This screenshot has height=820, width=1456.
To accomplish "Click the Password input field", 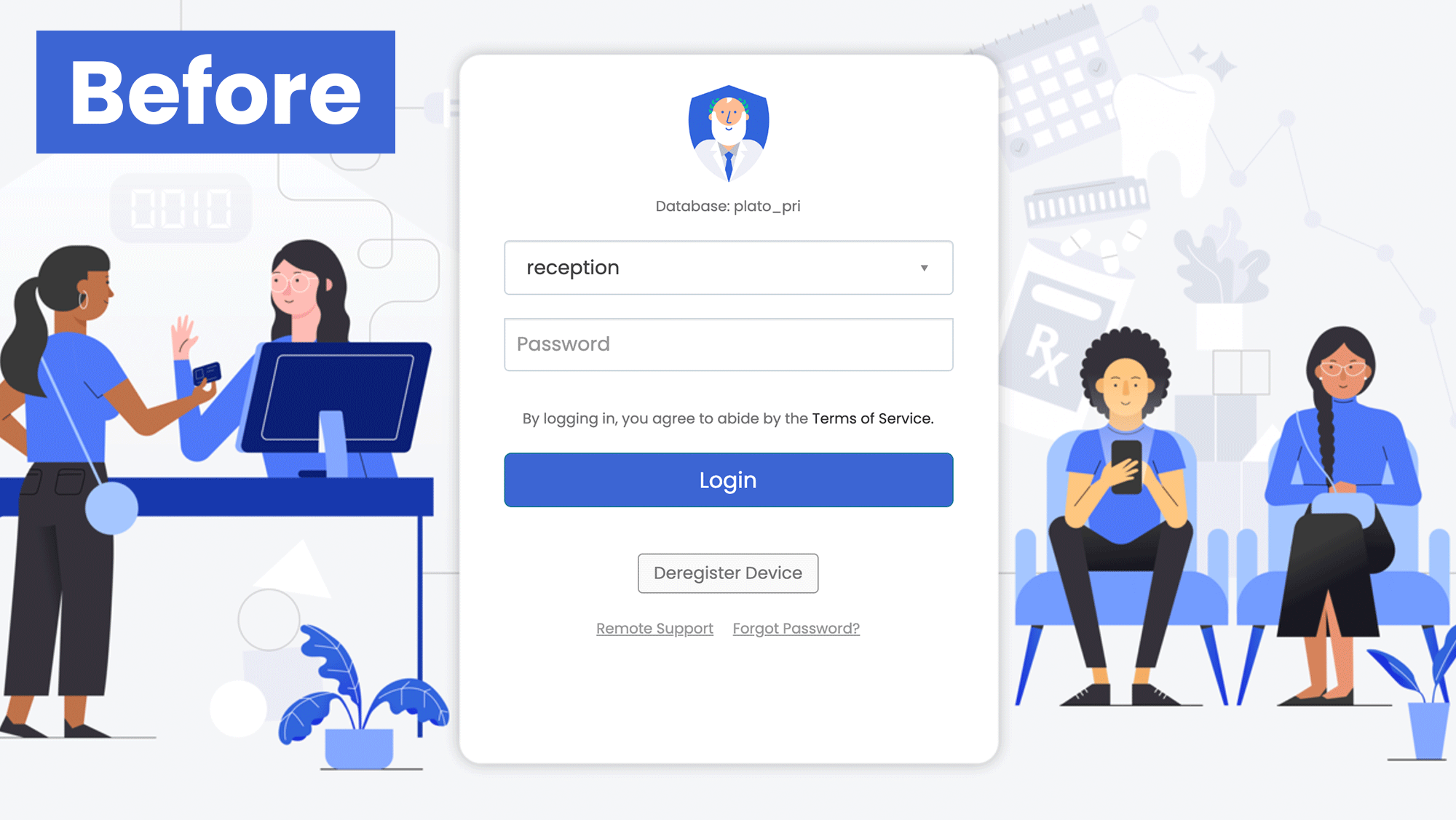I will 728,343.
